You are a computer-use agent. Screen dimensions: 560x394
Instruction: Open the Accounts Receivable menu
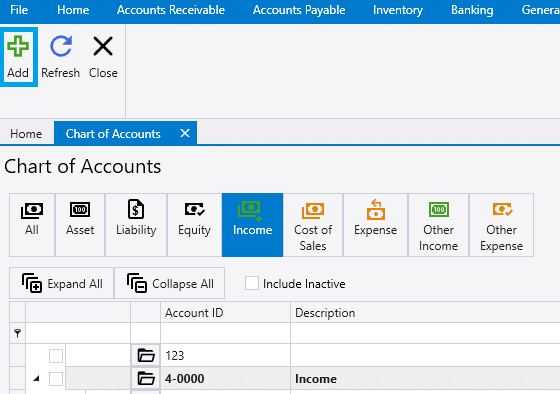pyautogui.click(x=171, y=10)
